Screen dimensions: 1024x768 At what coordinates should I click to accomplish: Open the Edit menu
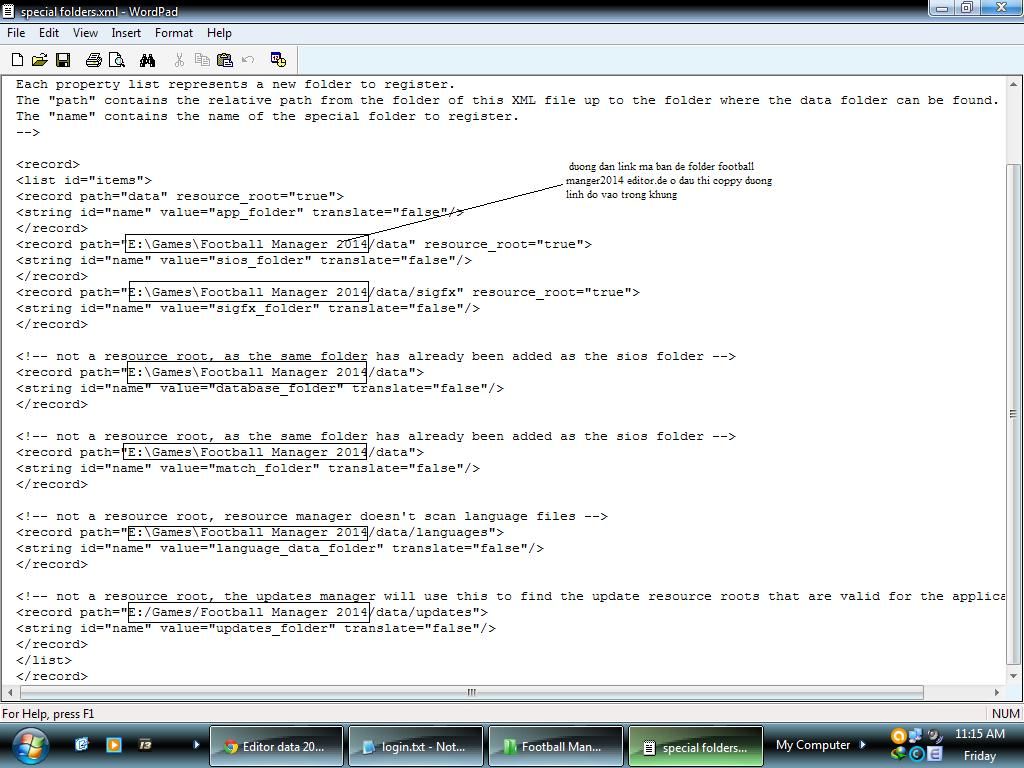49,33
